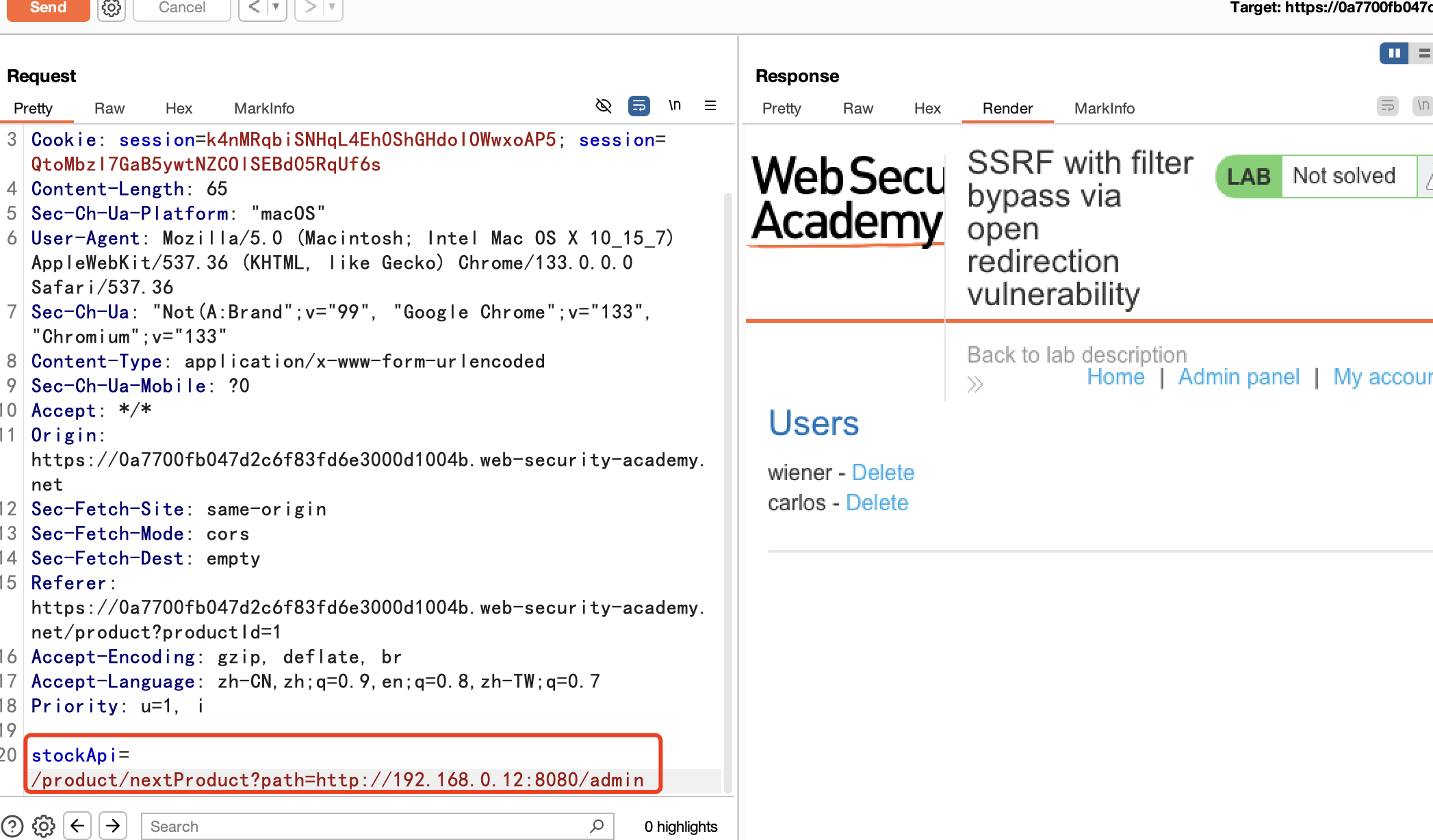Toggle show newline characters in Request
The width and height of the screenshot is (1433, 840).
[x=675, y=106]
